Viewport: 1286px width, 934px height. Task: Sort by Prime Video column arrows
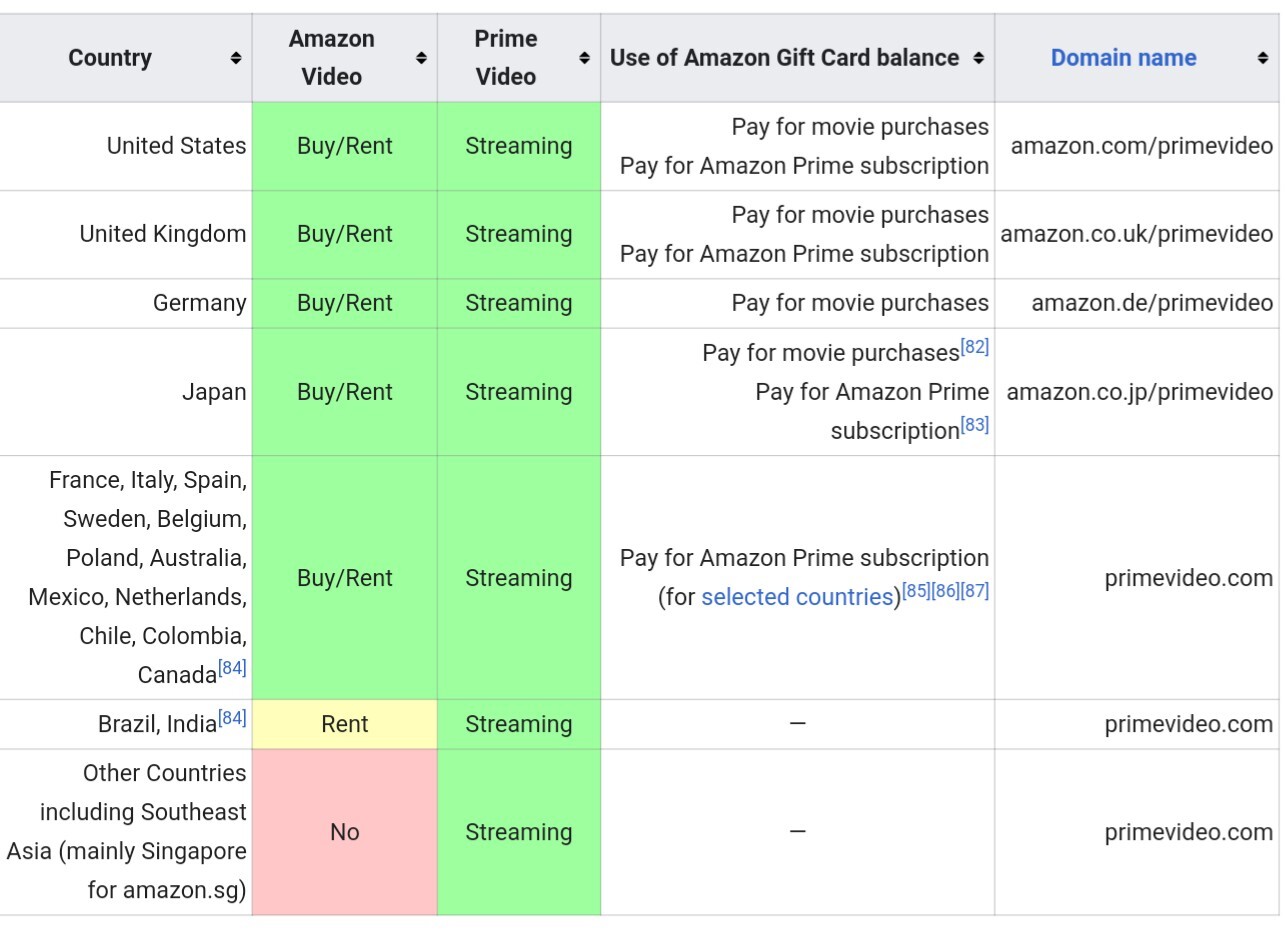click(584, 58)
